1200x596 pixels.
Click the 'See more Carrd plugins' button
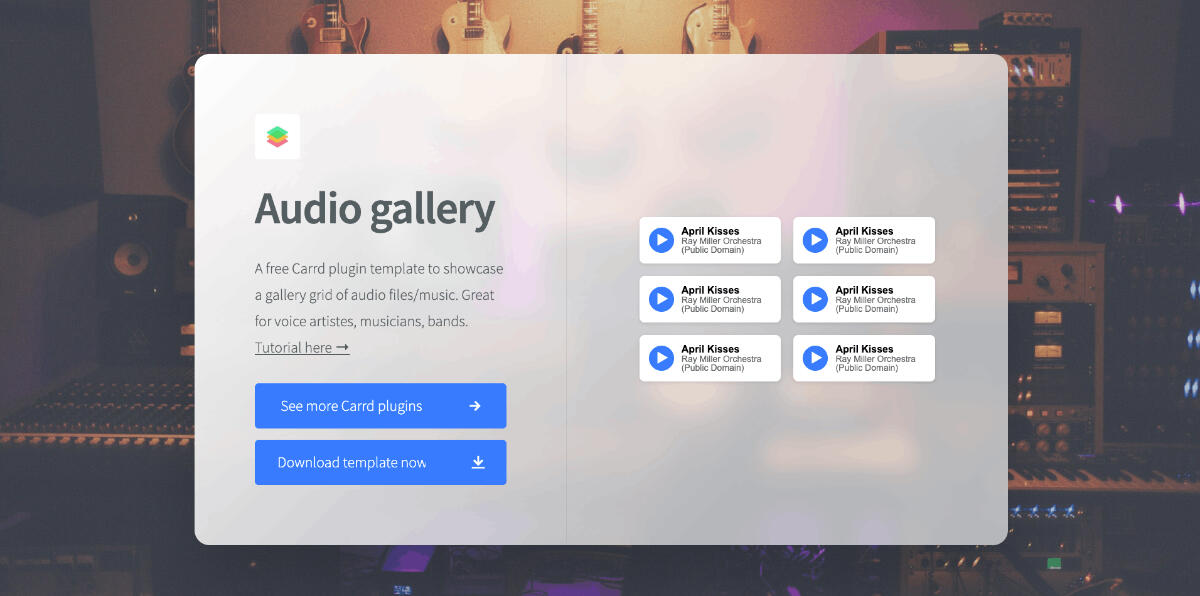(x=380, y=406)
